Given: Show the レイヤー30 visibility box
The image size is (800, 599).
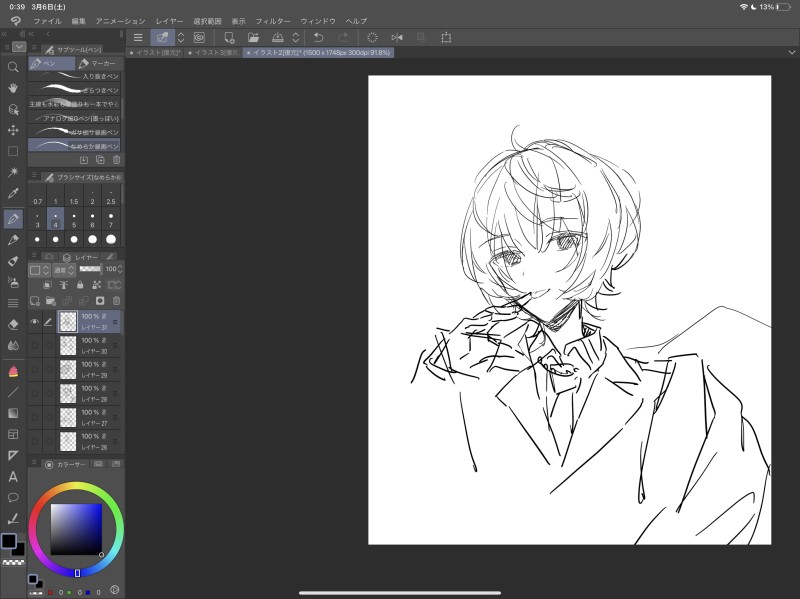Looking at the screenshot, I should click(35, 345).
